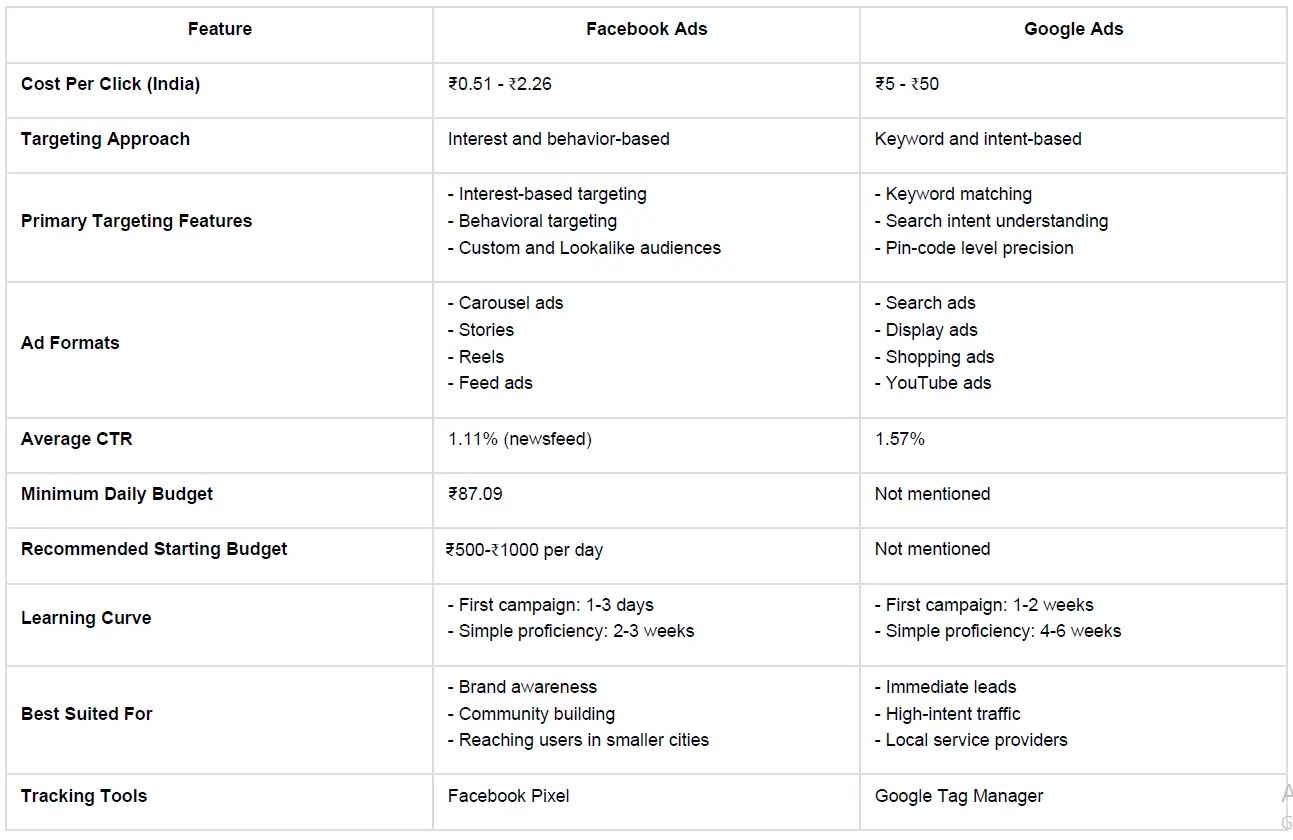Click the "Google Ads" column header

[1073, 30]
